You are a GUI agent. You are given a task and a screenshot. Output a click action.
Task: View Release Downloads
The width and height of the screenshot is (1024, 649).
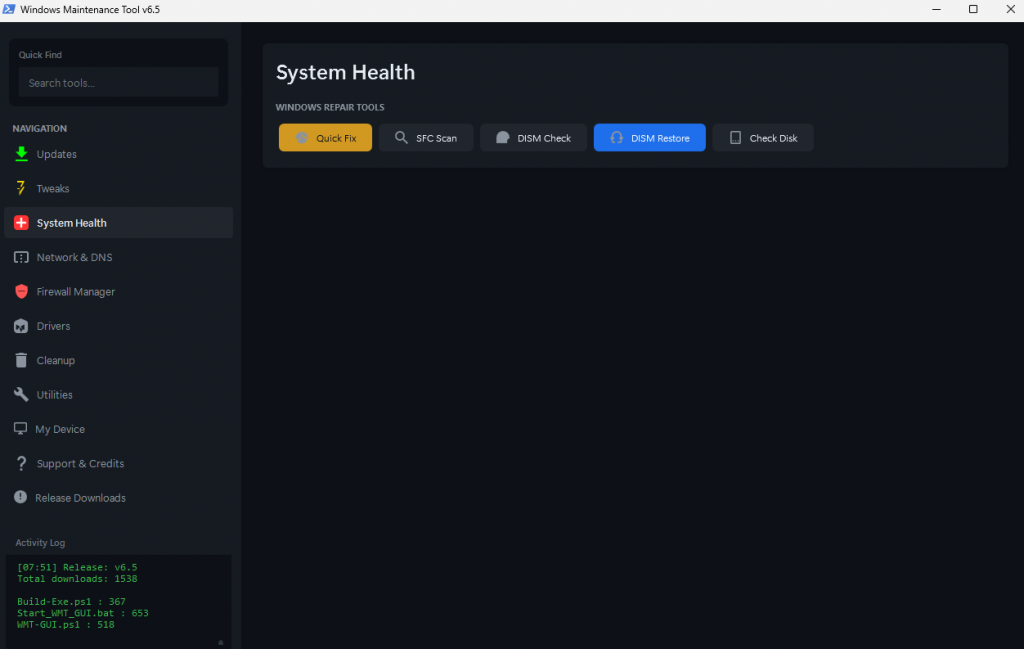click(118, 498)
